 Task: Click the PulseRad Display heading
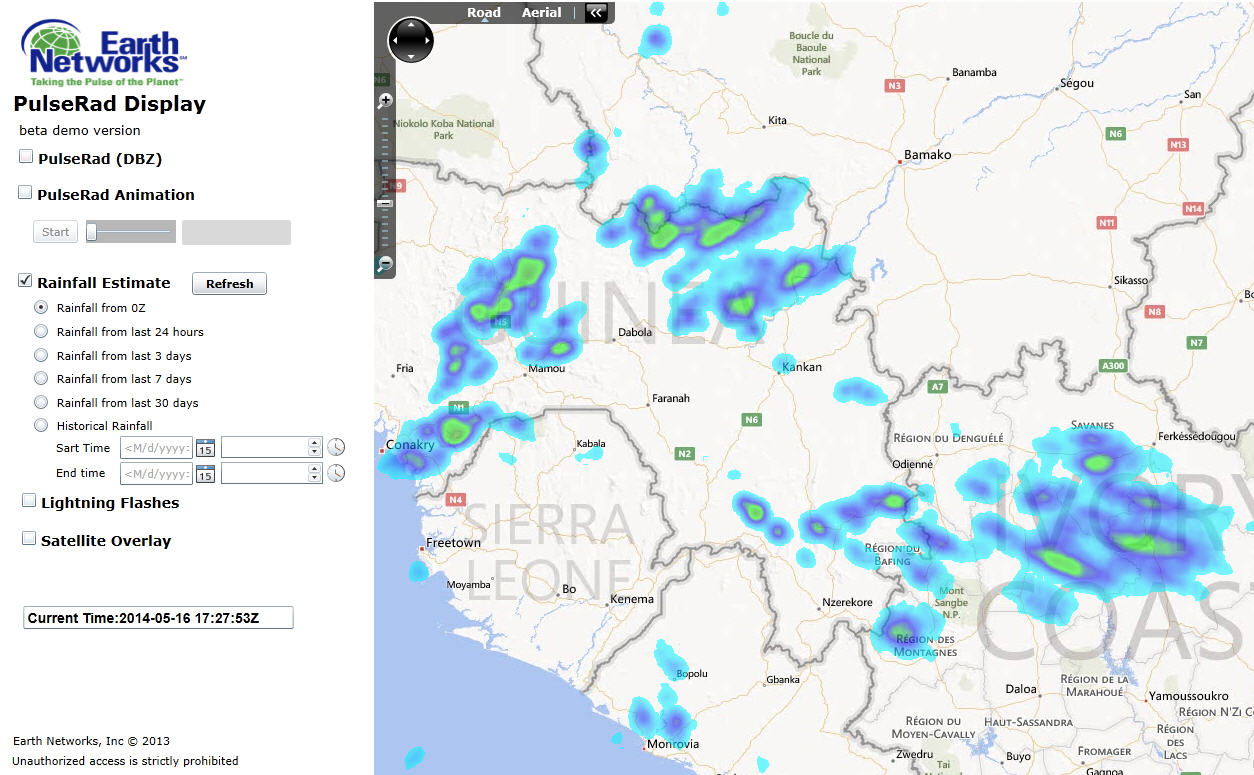coord(110,104)
